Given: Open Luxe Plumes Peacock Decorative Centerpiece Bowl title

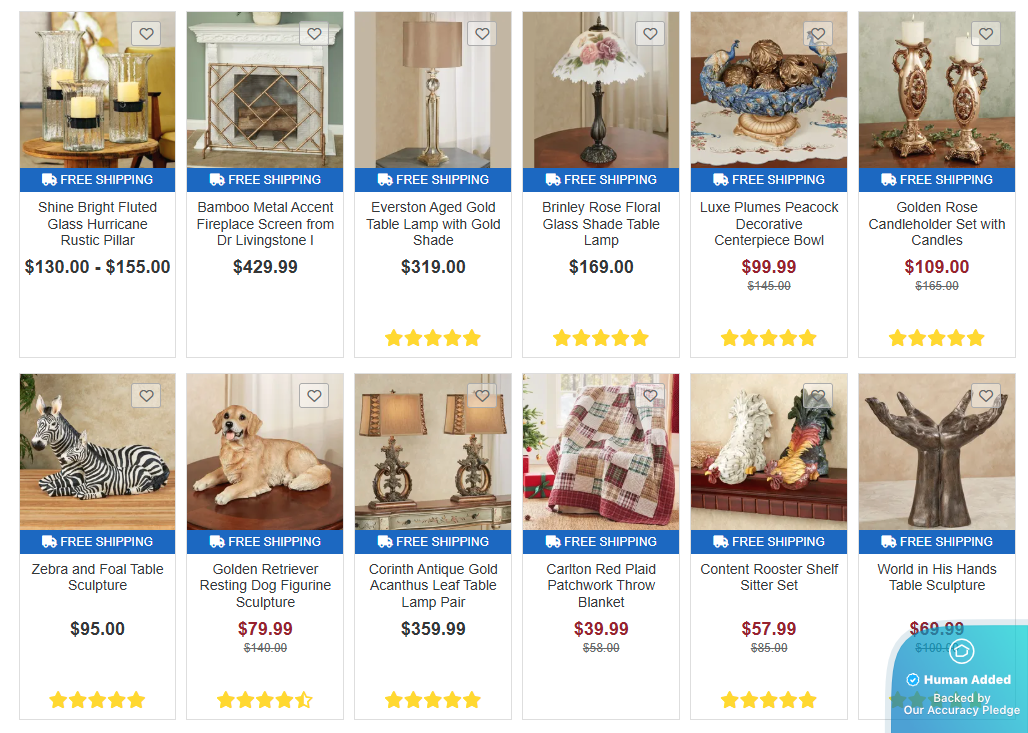Looking at the screenshot, I should (x=769, y=224).
